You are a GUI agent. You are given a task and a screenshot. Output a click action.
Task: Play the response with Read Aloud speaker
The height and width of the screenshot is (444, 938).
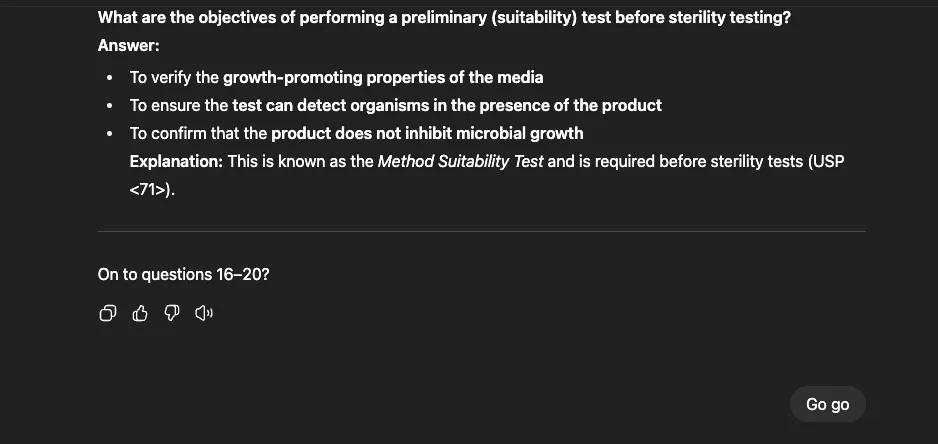click(x=204, y=314)
